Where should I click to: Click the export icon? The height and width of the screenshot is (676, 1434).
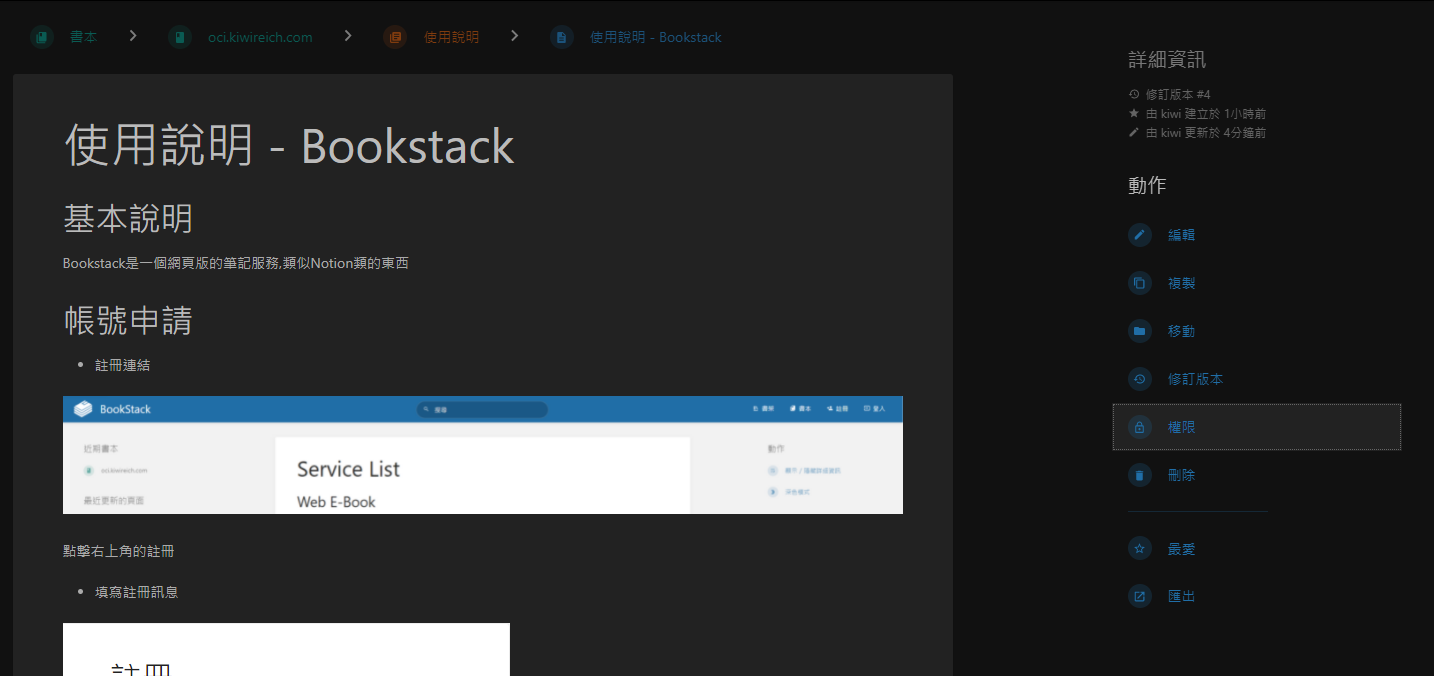point(1139,596)
